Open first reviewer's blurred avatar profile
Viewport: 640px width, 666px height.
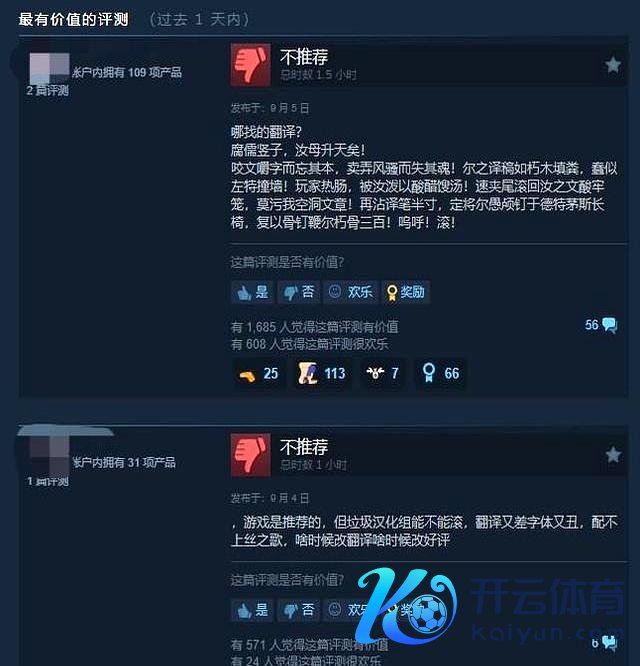tap(49, 68)
